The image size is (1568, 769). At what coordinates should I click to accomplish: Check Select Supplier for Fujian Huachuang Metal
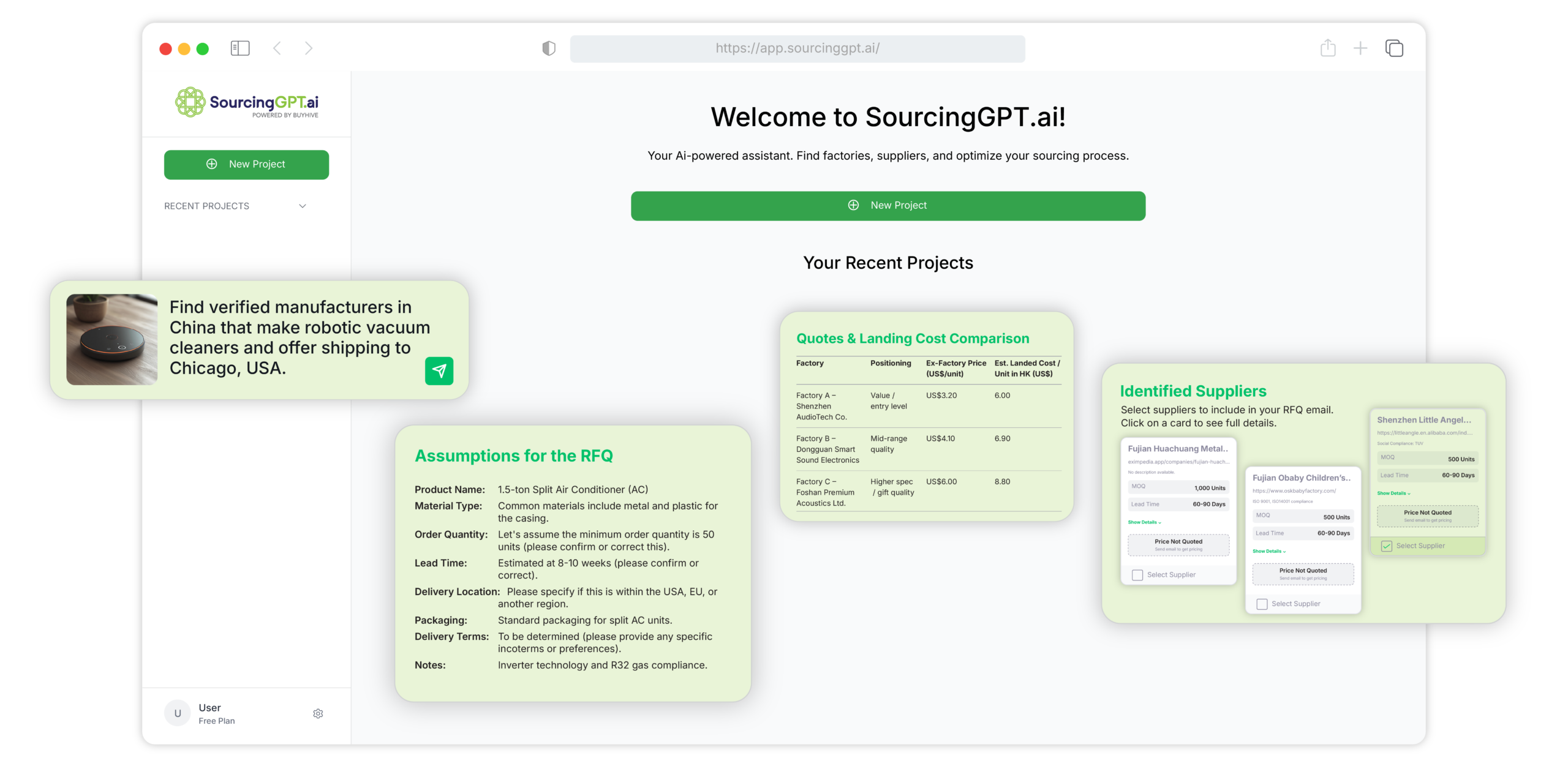pyautogui.click(x=1137, y=575)
